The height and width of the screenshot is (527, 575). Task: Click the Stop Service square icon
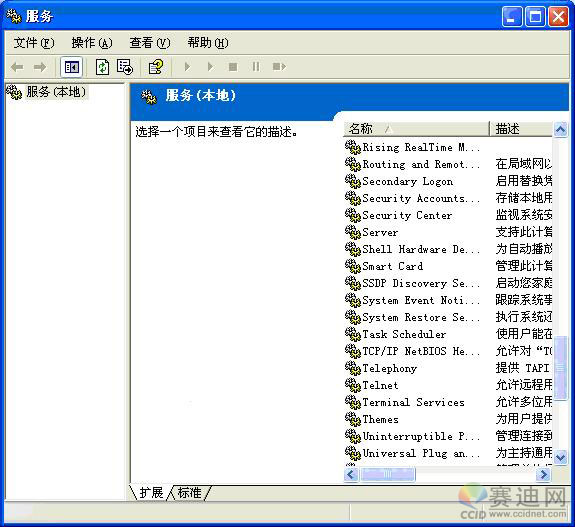[233, 67]
